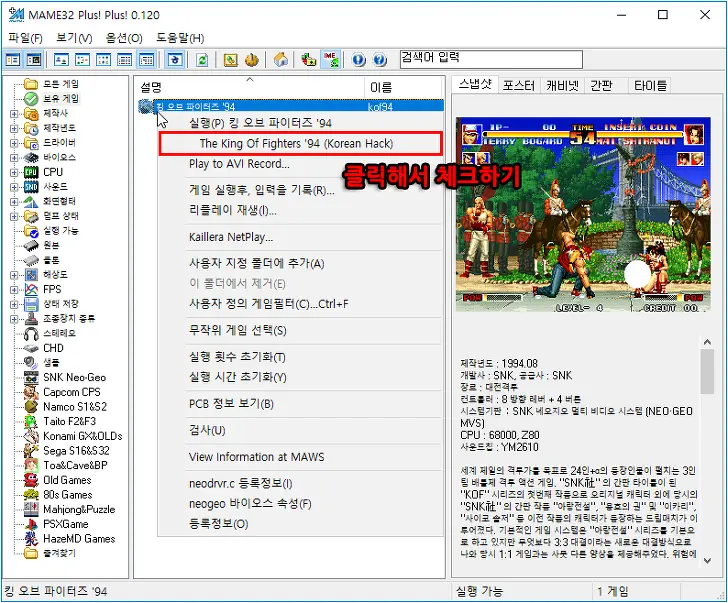Expand the FPS tree node
Viewport: 728px width, 603px height.
coord(14,290)
